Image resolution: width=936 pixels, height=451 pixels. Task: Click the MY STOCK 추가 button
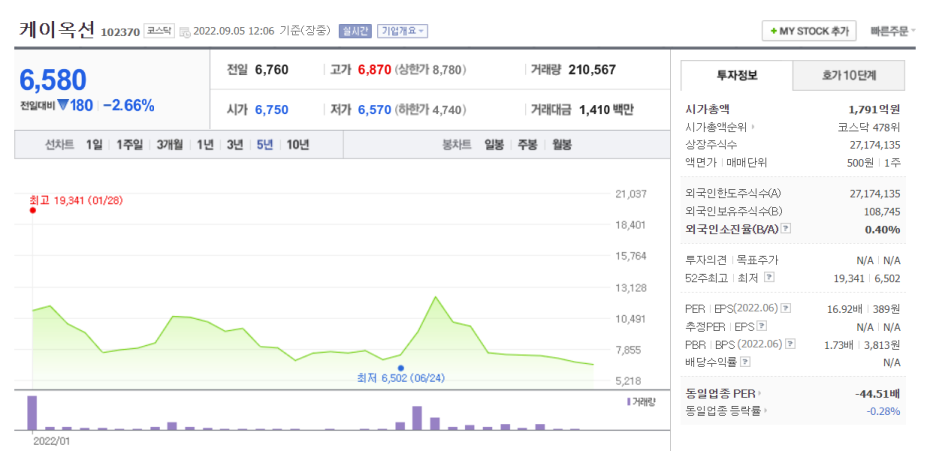809,31
